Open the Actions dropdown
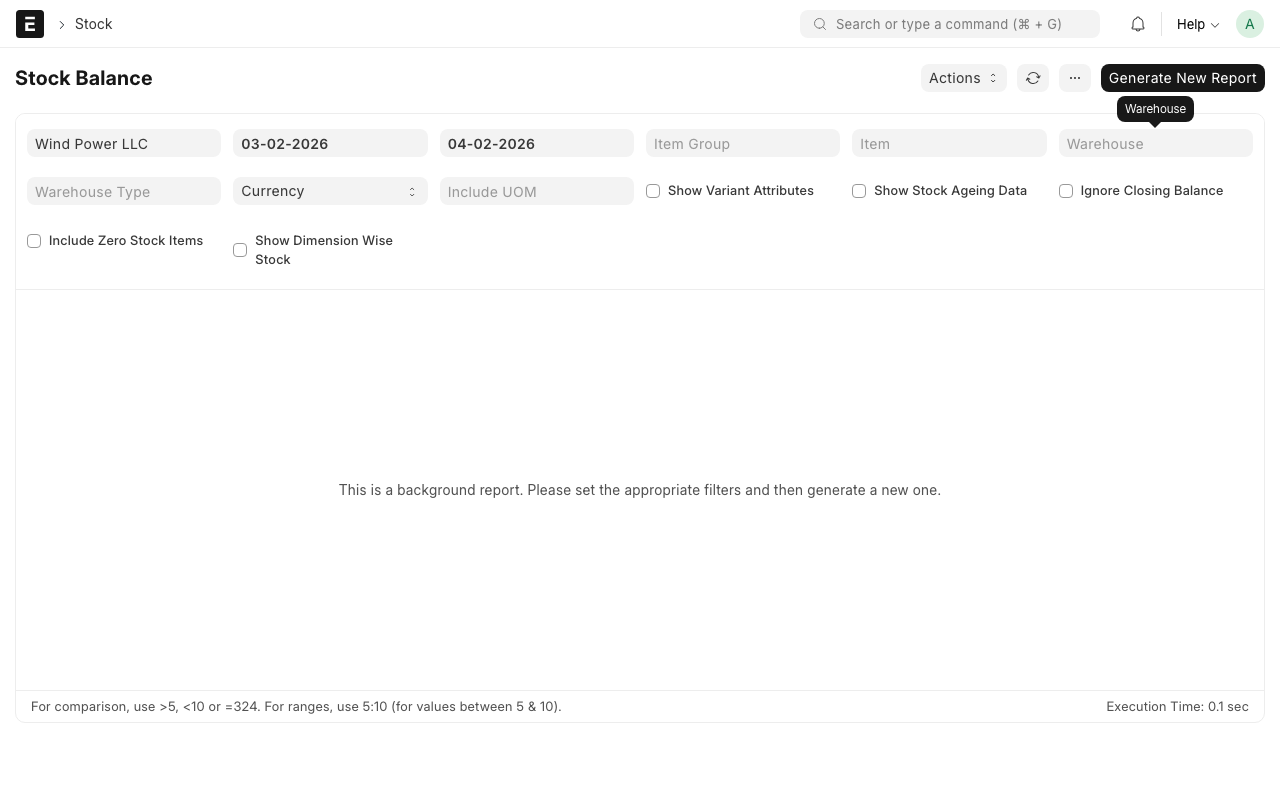This screenshot has height=800, width=1280. [x=963, y=78]
